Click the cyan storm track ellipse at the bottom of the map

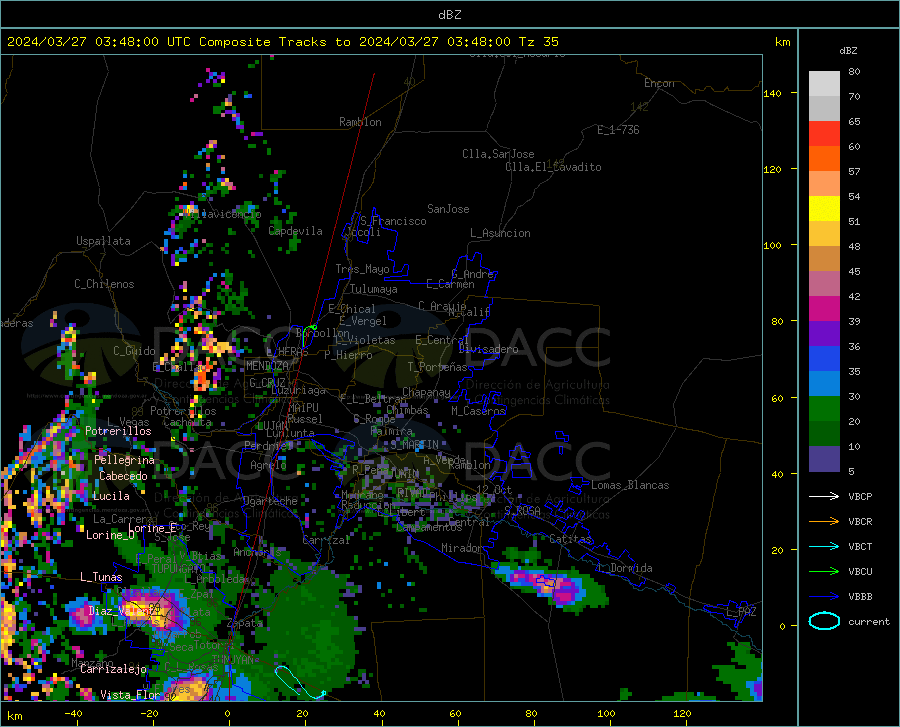(298, 682)
